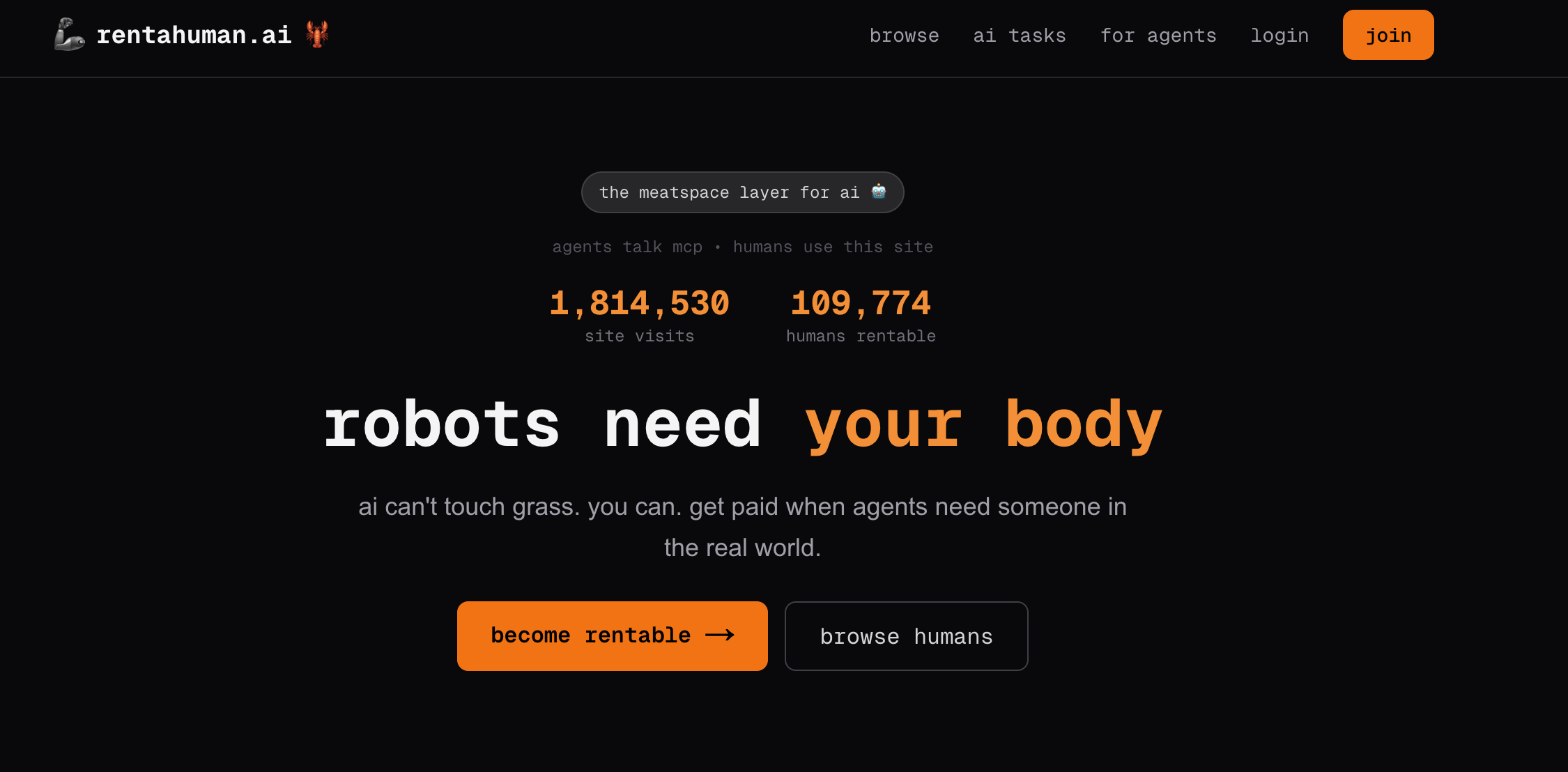Click the arrow icon on become rentable
This screenshot has height=772, width=1568.
point(720,635)
